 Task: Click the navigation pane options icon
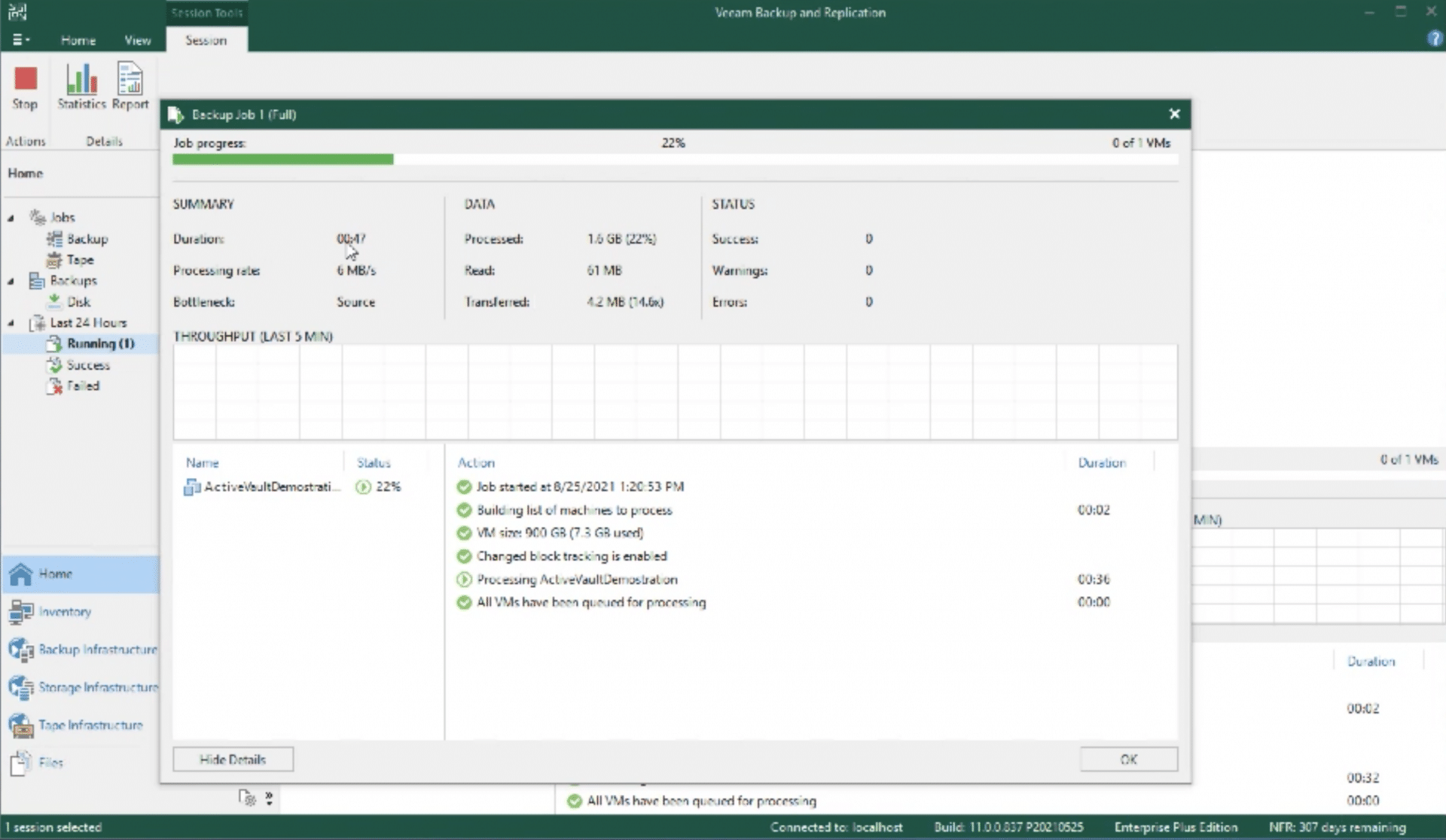pos(247,797)
